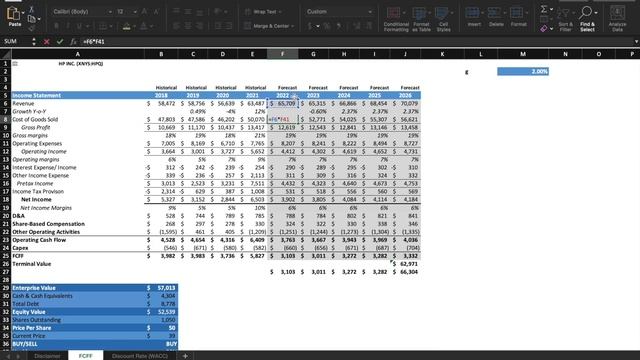Open the font size dropdown
This screenshot has height=360, width=640.
(135, 12)
